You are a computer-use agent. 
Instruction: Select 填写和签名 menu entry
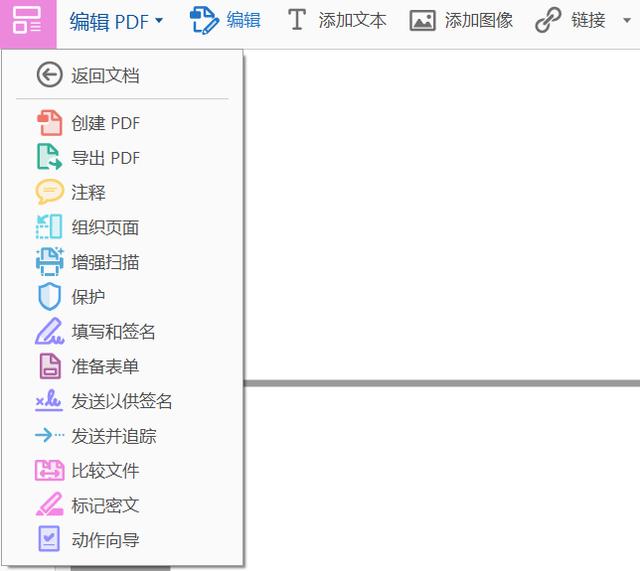113,331
